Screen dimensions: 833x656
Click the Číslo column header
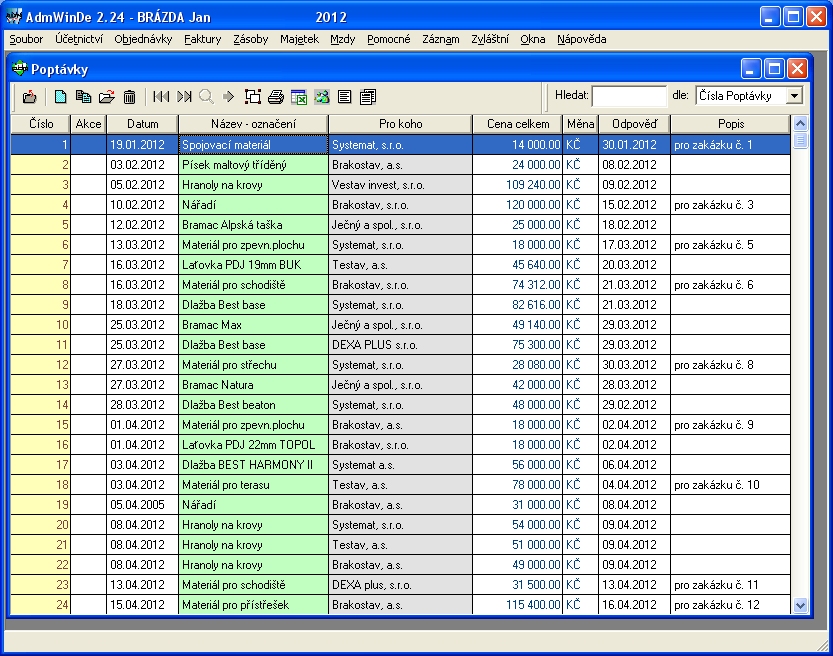coord(41,124)
